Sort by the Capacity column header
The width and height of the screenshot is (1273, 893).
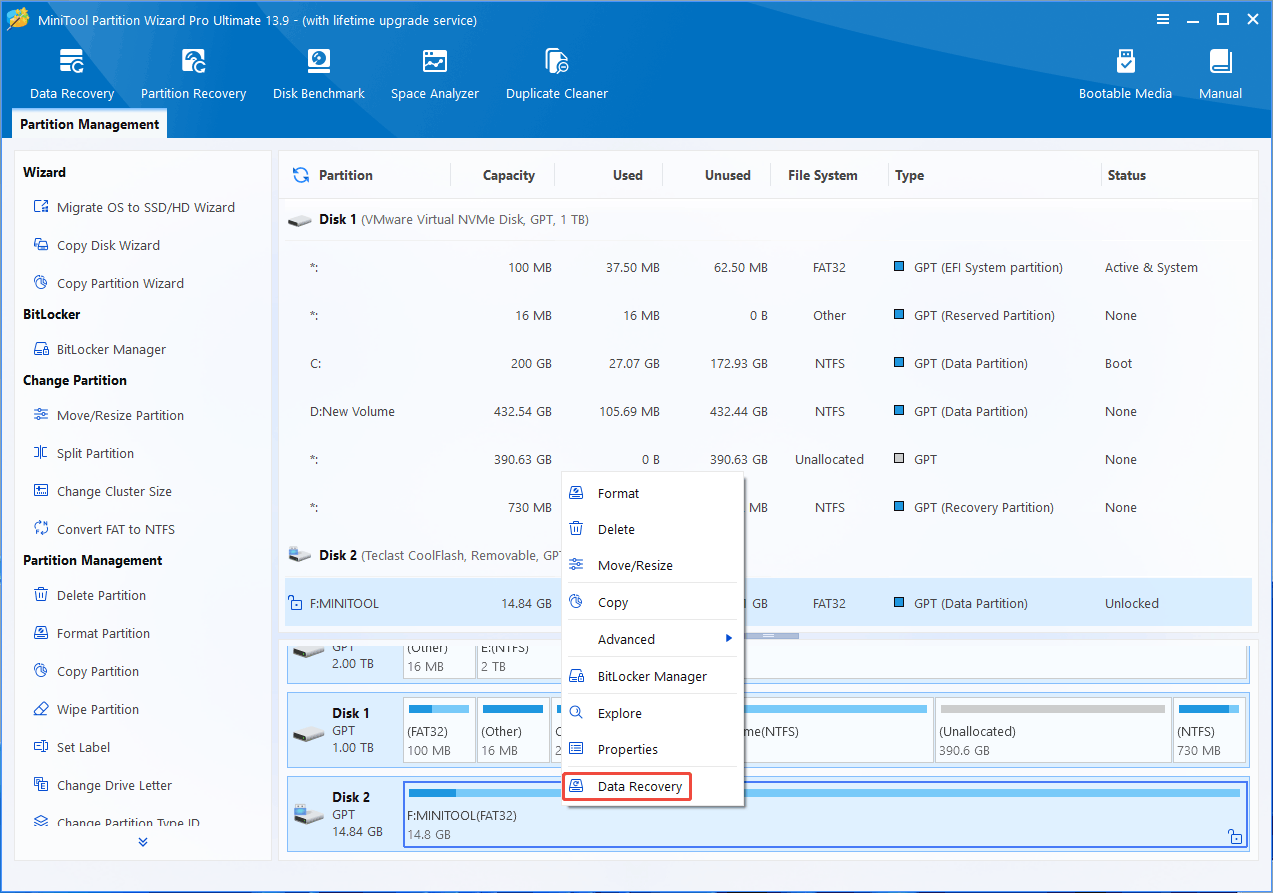(508, 175)
